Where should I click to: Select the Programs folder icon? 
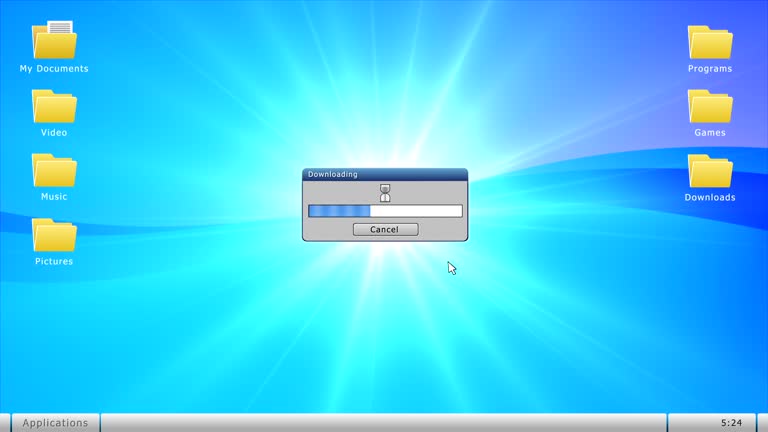710,42
